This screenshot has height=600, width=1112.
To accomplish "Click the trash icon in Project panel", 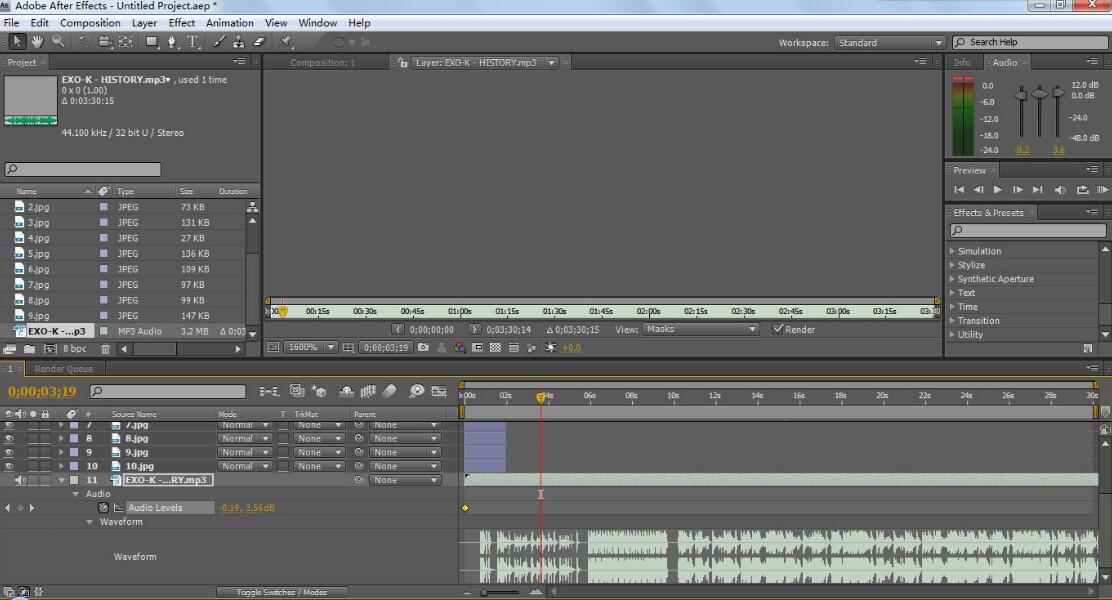I will tap(105, 349).
